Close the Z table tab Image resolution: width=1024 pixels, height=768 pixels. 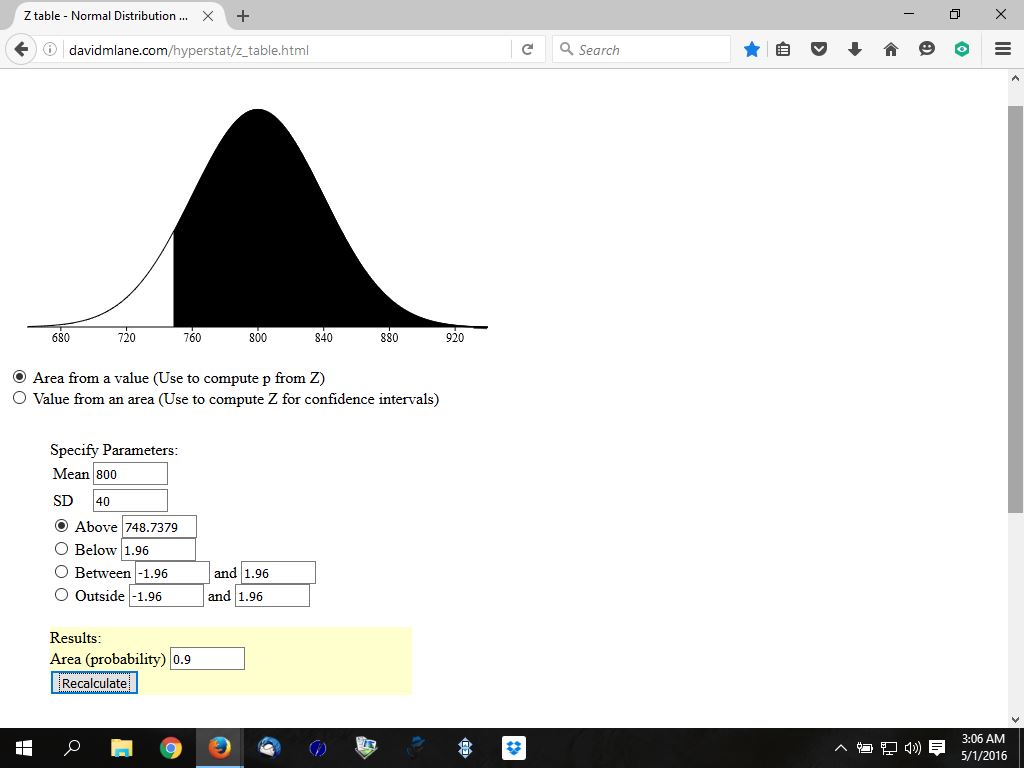[208, 16]
